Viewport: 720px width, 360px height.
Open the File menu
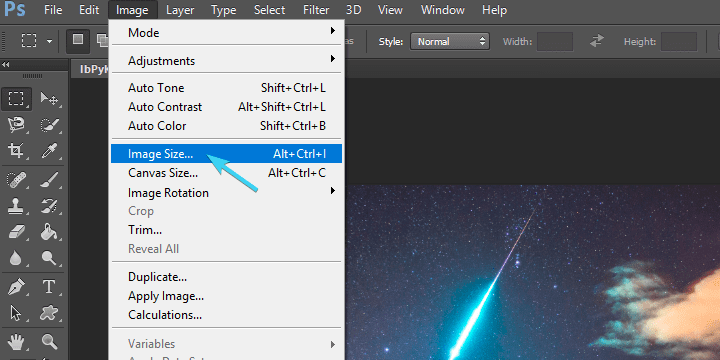tap(53, 10)
